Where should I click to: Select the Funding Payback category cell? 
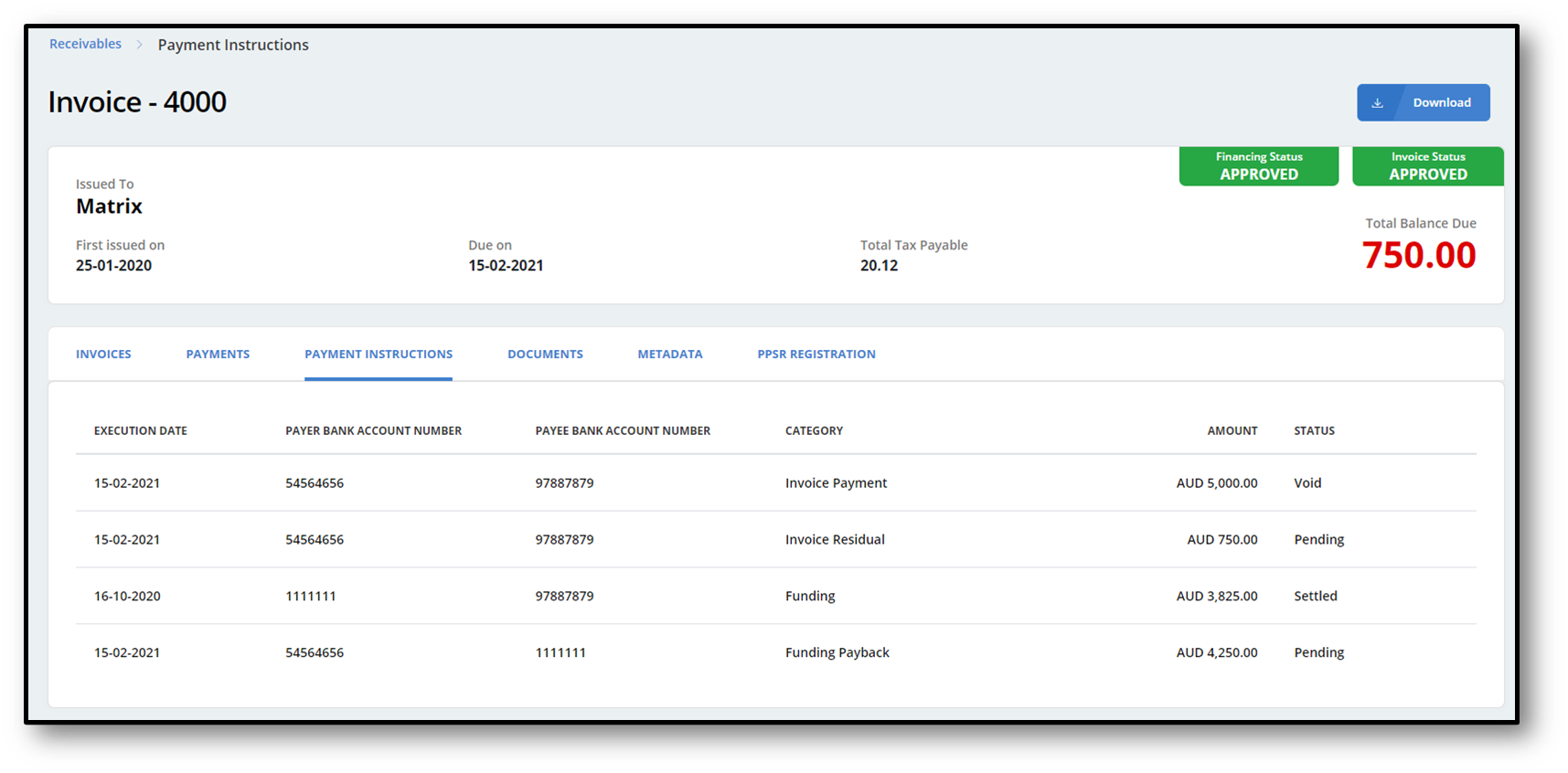coord(837,653)
